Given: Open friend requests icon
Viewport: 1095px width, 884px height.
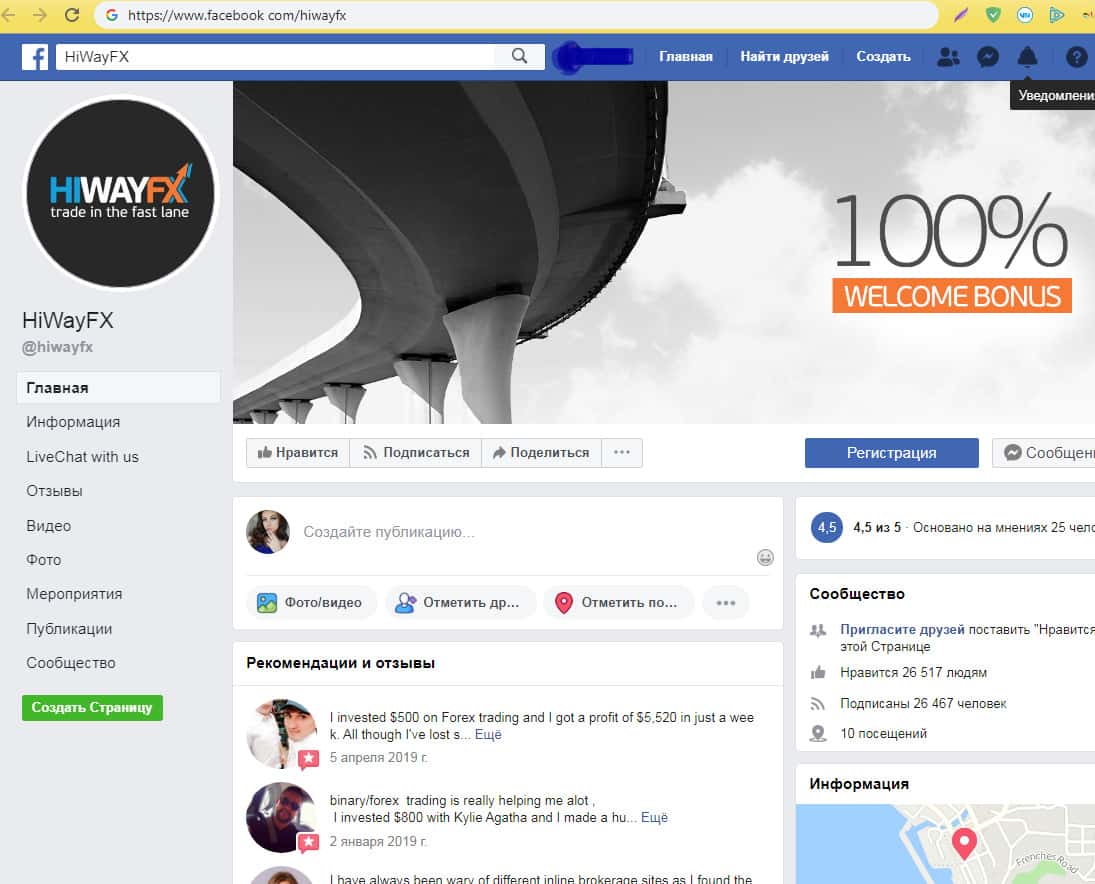Looking at the screenshot, I should pyautogui.click(x=948, y=57).
